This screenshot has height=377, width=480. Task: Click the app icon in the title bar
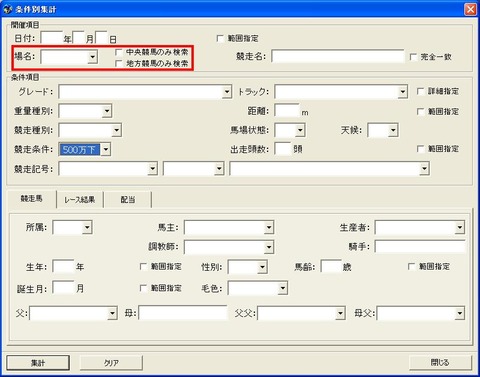(8, 9)
